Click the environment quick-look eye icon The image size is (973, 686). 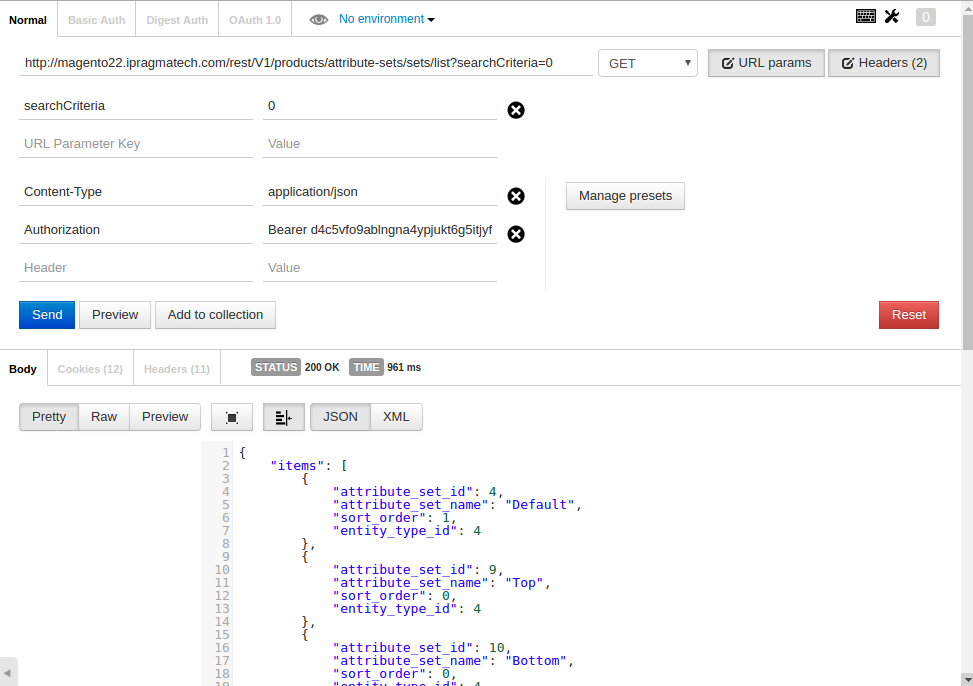click(x=319, y=19)
